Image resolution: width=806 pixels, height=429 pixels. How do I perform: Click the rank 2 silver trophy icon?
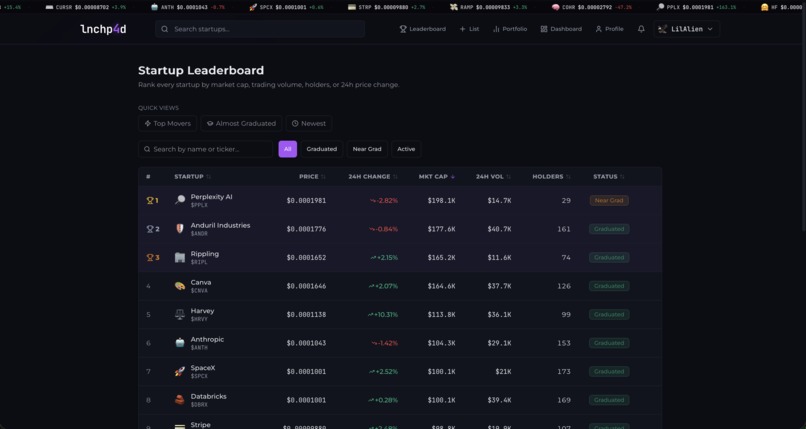[x=150, y=229]
